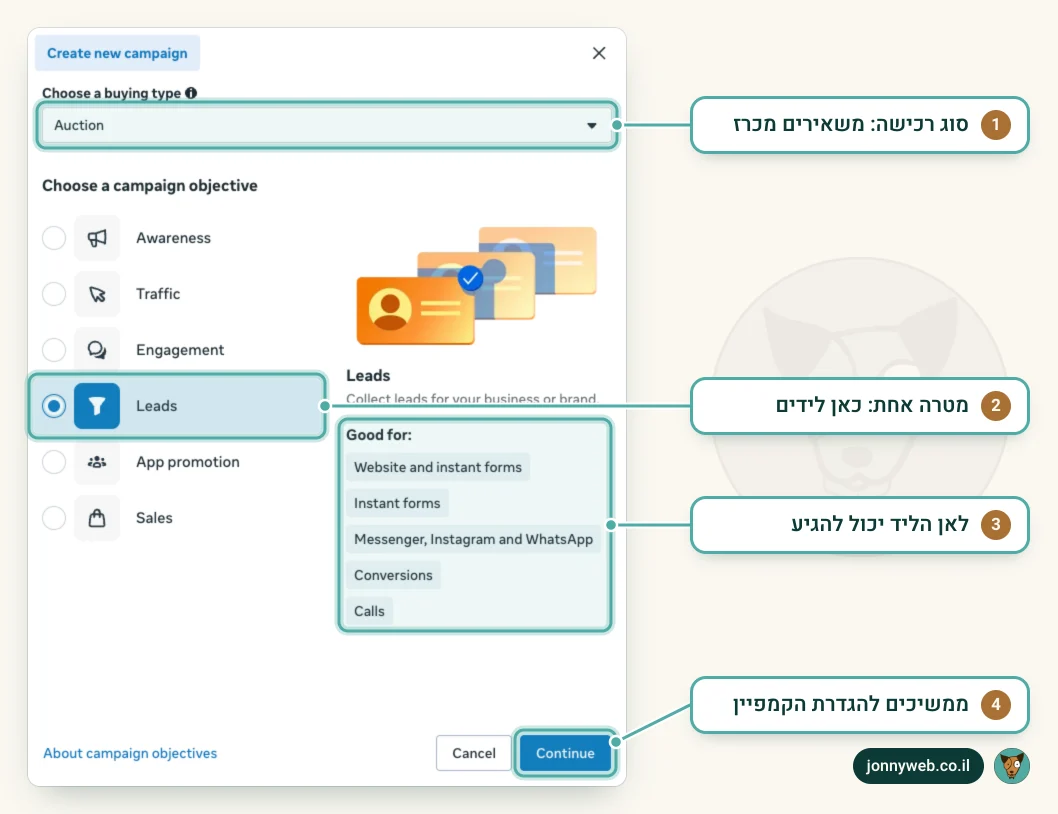
Task: Click the App promotion objective label
Action: [x=188, y=462]
